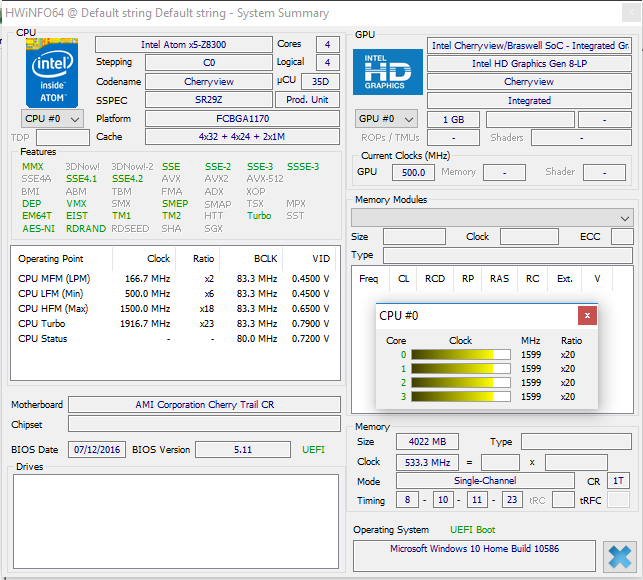This screenshot has width=643, height=580.
Task: Select the CPU Turbo row
Action: 174,324
